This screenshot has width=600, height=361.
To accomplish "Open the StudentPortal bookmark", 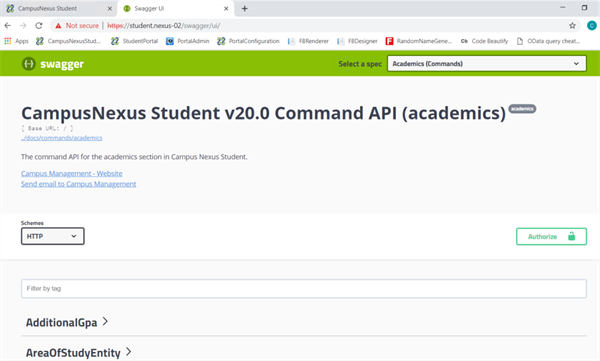I will [134, 41].
